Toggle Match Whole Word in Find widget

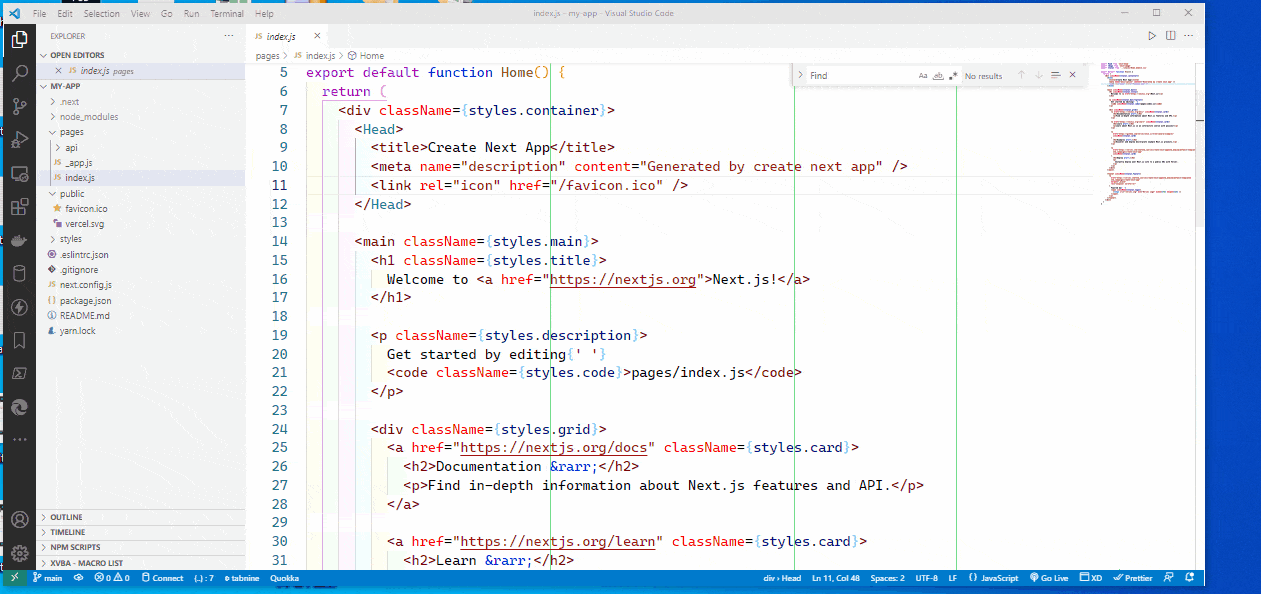pos(938,75)
